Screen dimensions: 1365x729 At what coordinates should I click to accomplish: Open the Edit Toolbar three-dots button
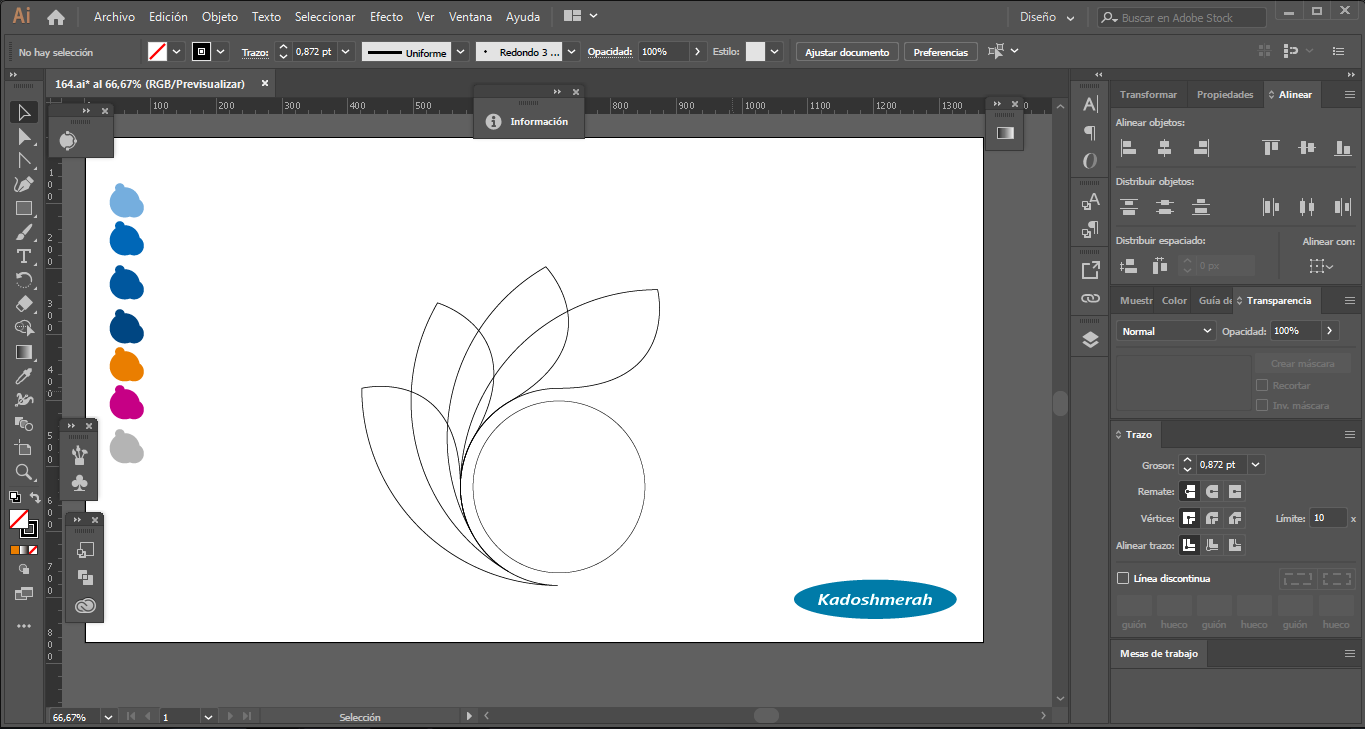click(x=25, y=626)
